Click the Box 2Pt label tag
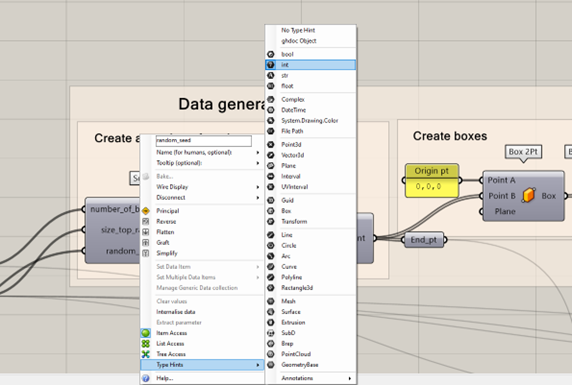 coord(523,151)
